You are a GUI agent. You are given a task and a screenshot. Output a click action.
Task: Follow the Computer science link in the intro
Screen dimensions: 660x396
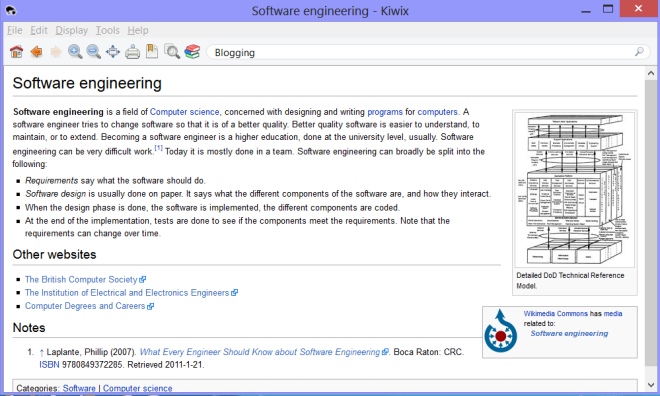[x=184, y=112]
